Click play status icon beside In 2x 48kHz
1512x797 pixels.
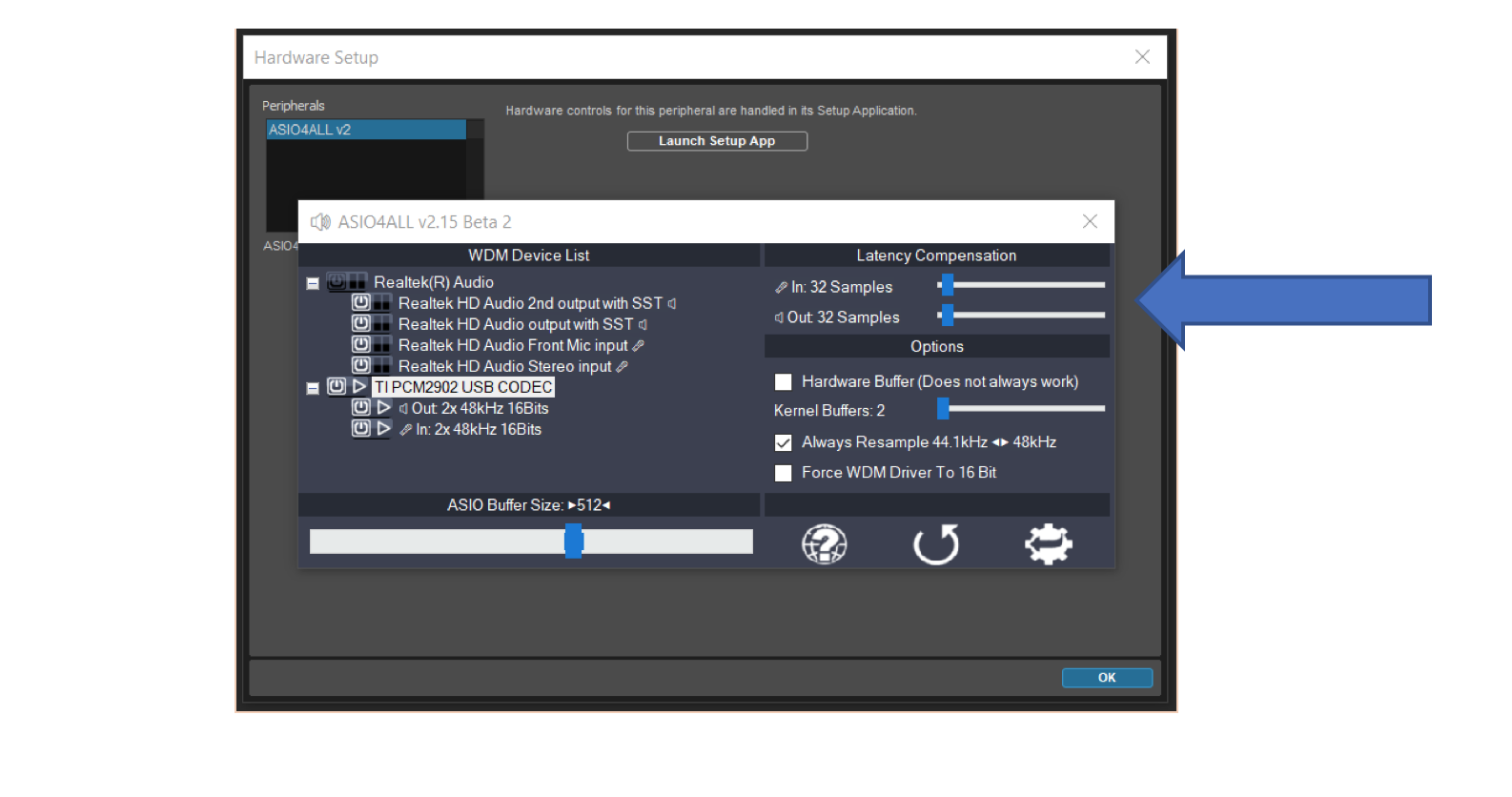pos(382,429)
